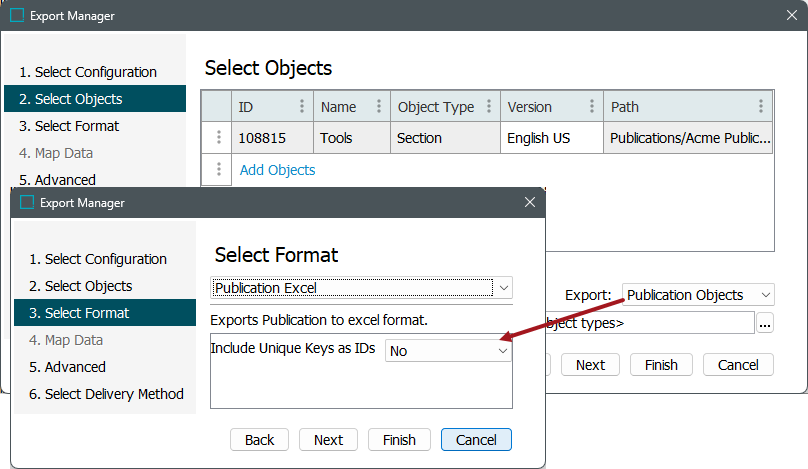Close the front Export Manager dialog
808x469 pixels.
click(530, 202)
